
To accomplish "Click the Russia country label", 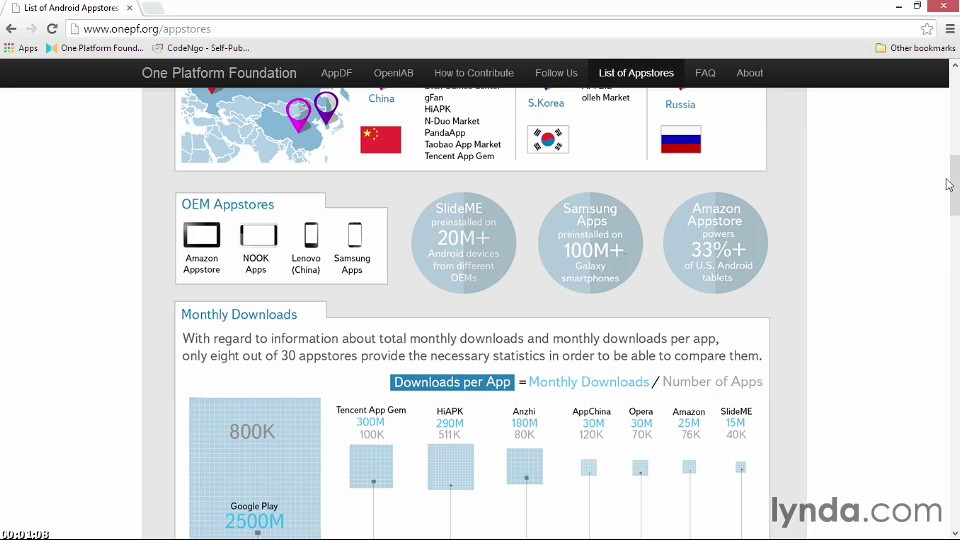I will (x=680, y=104).
